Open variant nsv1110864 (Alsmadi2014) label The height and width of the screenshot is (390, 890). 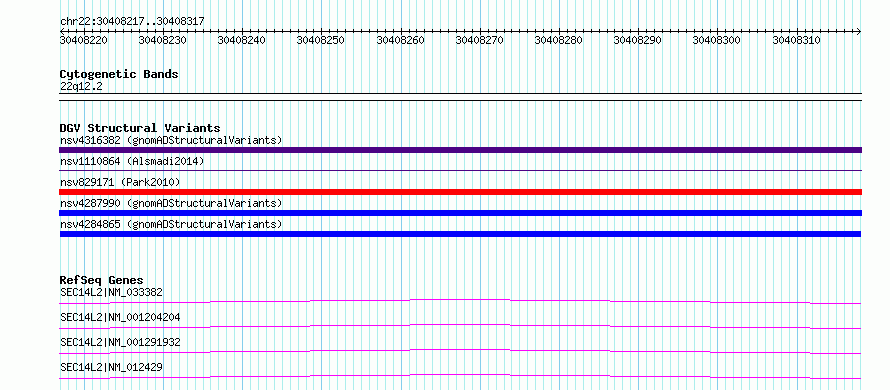tap(132, 162)
